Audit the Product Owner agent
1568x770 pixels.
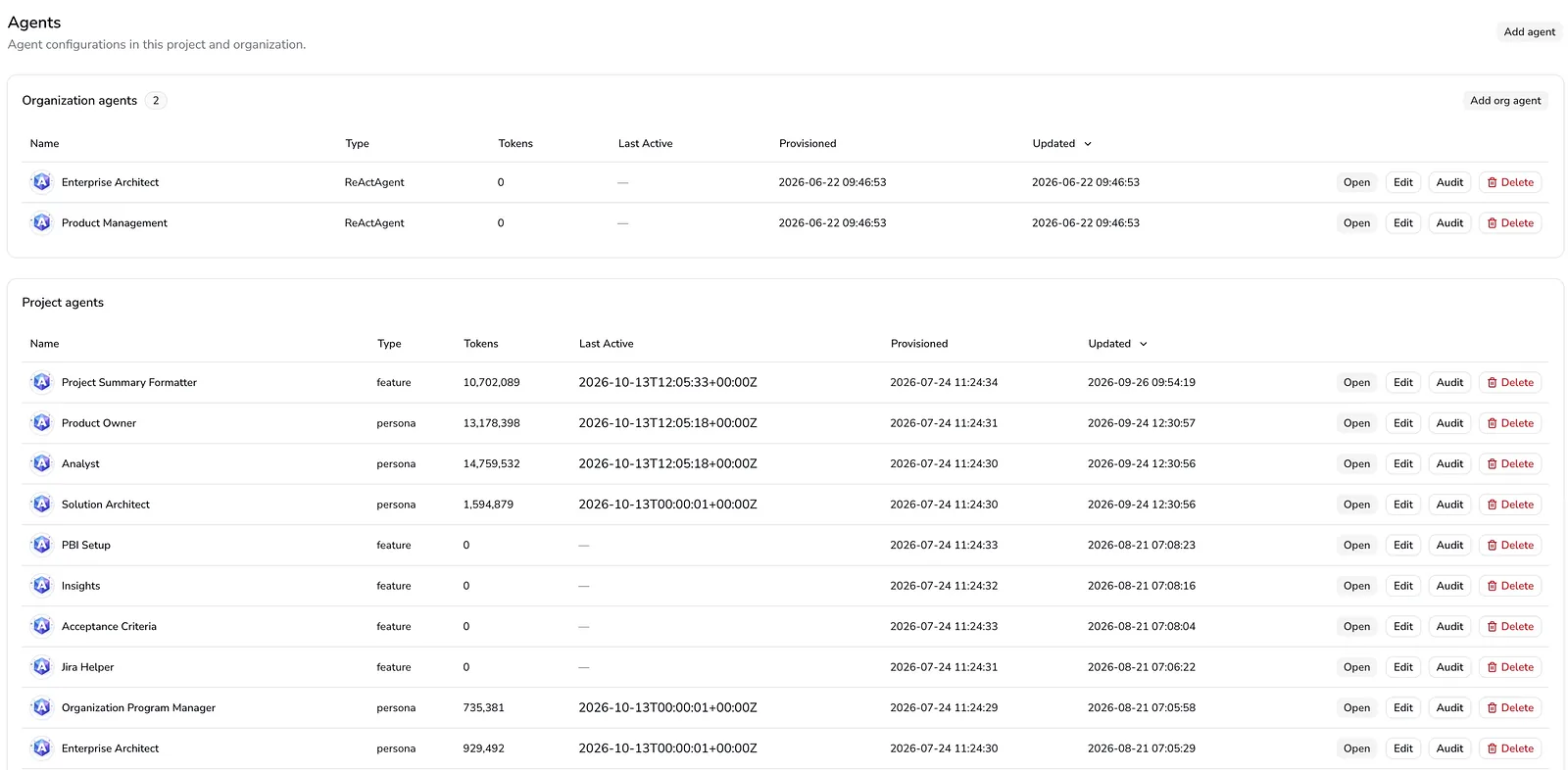tap(1449, 423)
